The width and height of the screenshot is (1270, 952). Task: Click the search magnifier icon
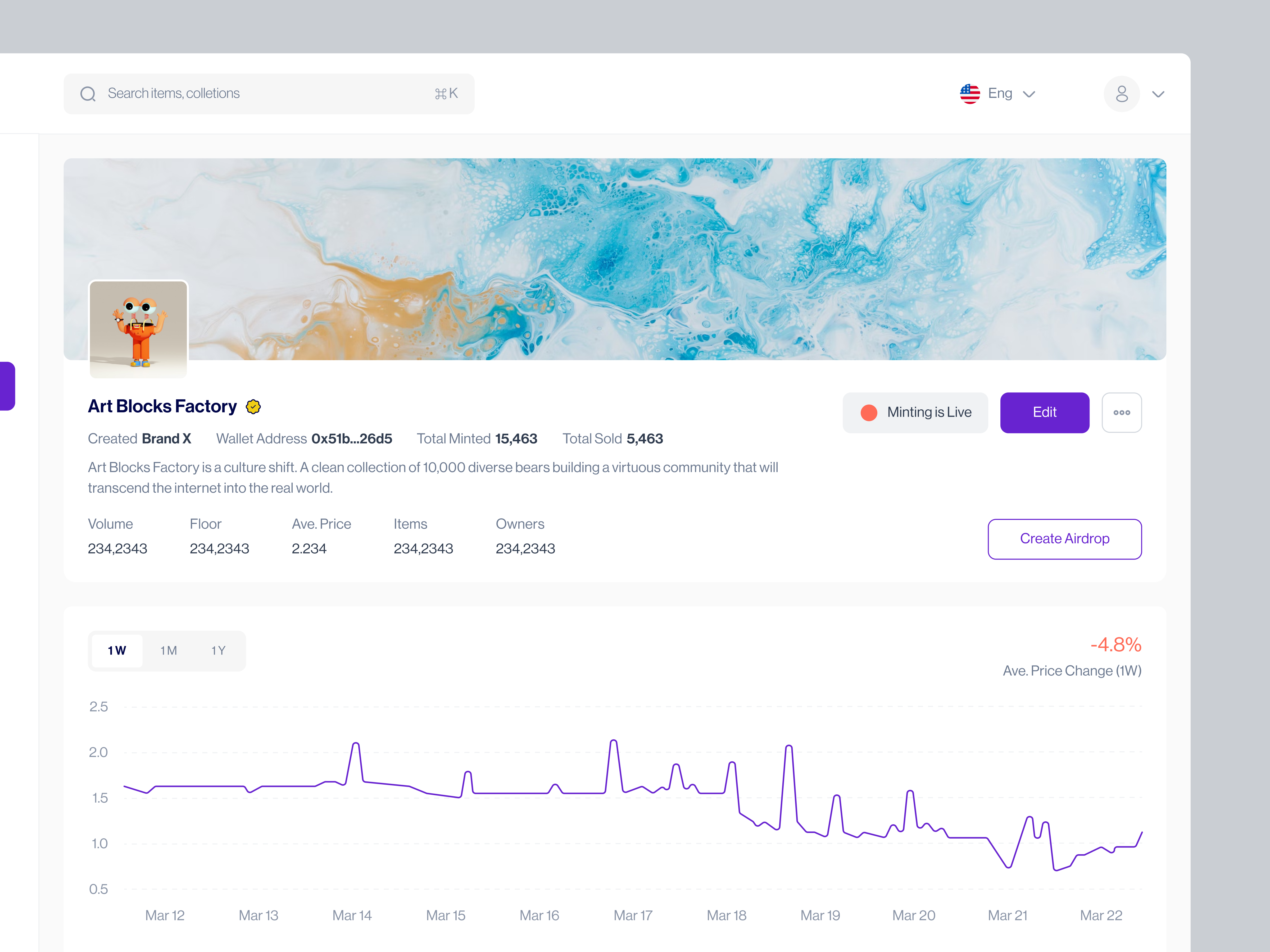pos(88,94)
